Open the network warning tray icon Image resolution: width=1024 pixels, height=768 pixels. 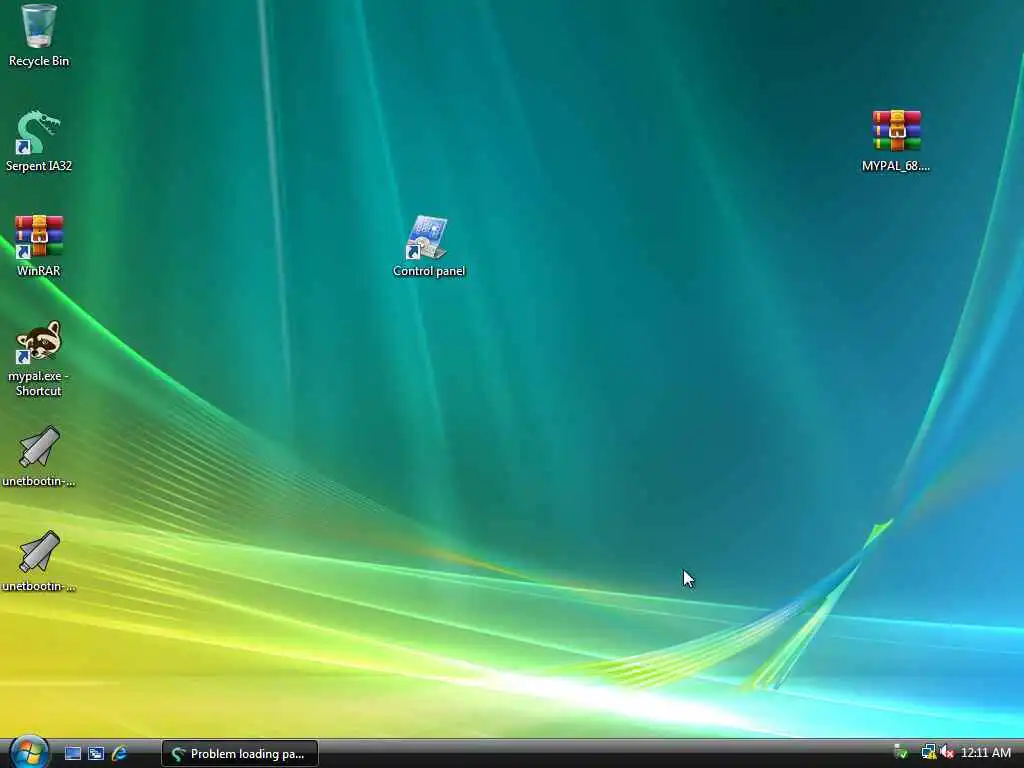point(928,752)
